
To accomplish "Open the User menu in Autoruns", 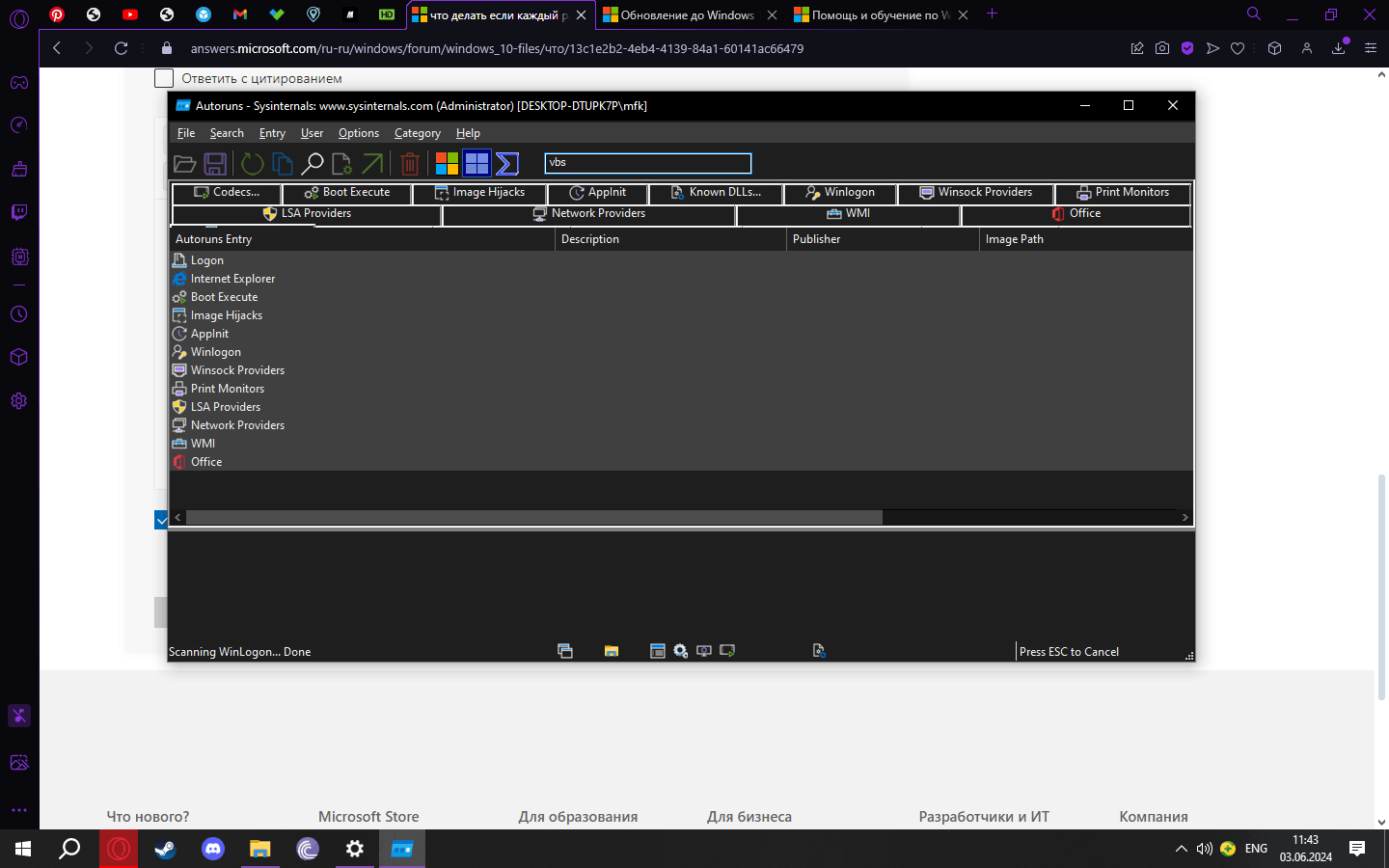I will 312,133.
